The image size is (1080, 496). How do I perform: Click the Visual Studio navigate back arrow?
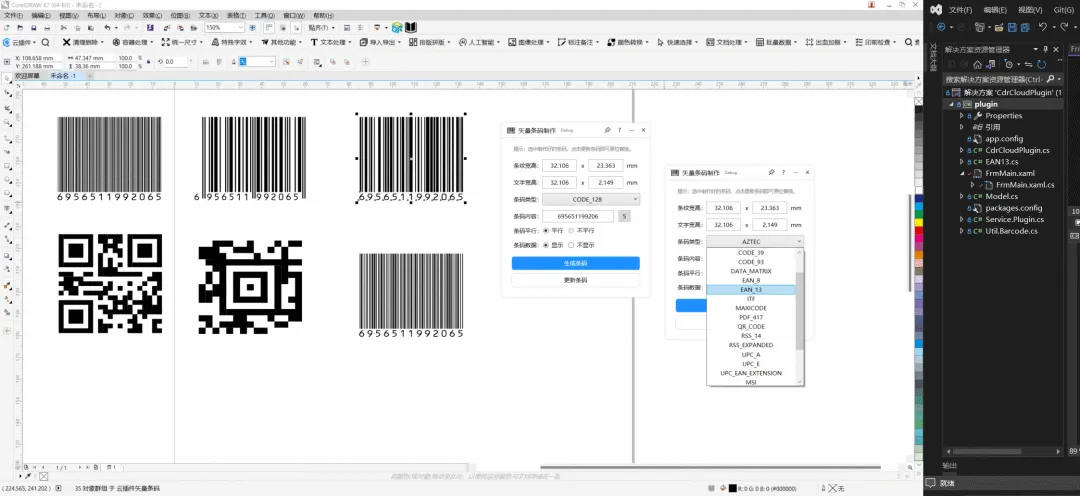tap(940, 28)
